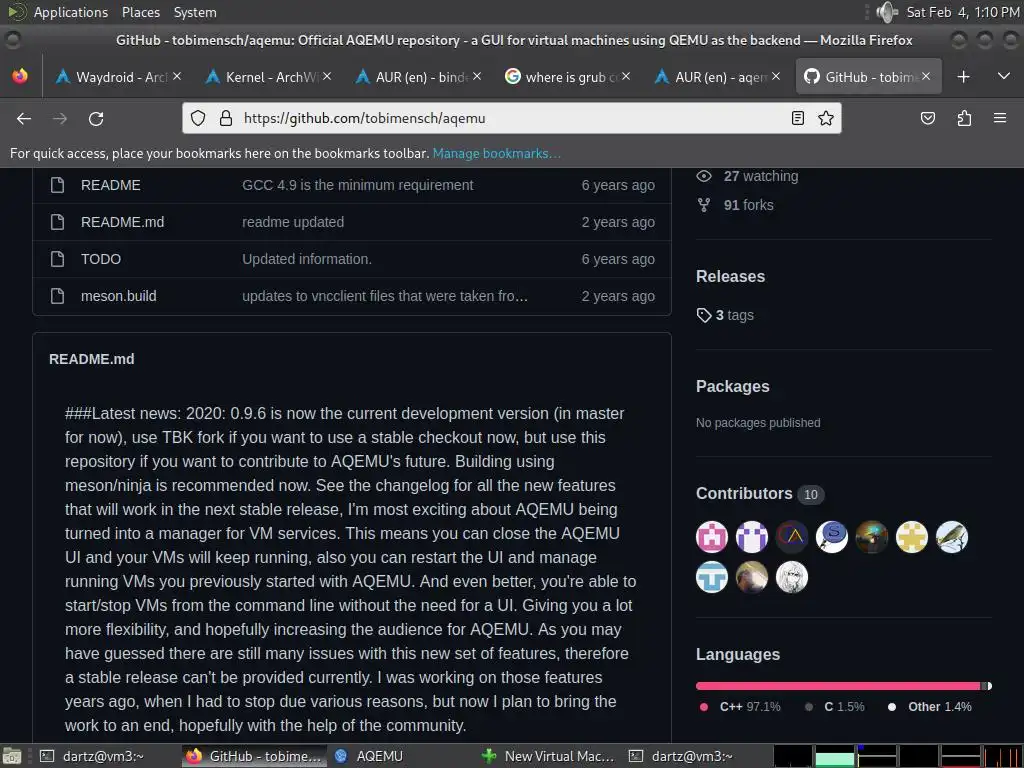
Task: Open the meson.build file
Action: coord(118,296)
